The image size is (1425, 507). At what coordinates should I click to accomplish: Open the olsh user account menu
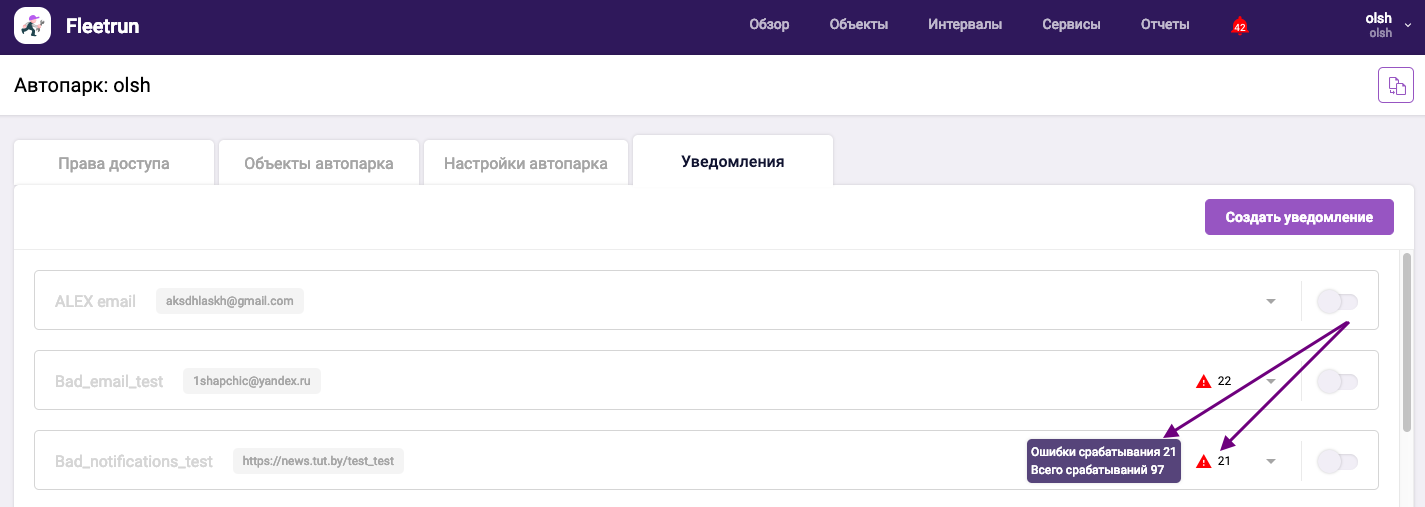1387,26
